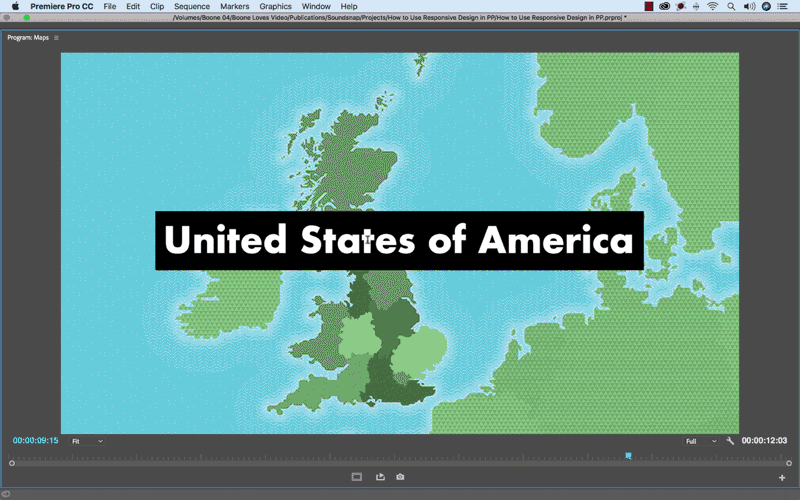
Task: Open the Fit zoom level dropdown
Action: tap(87, 441)
